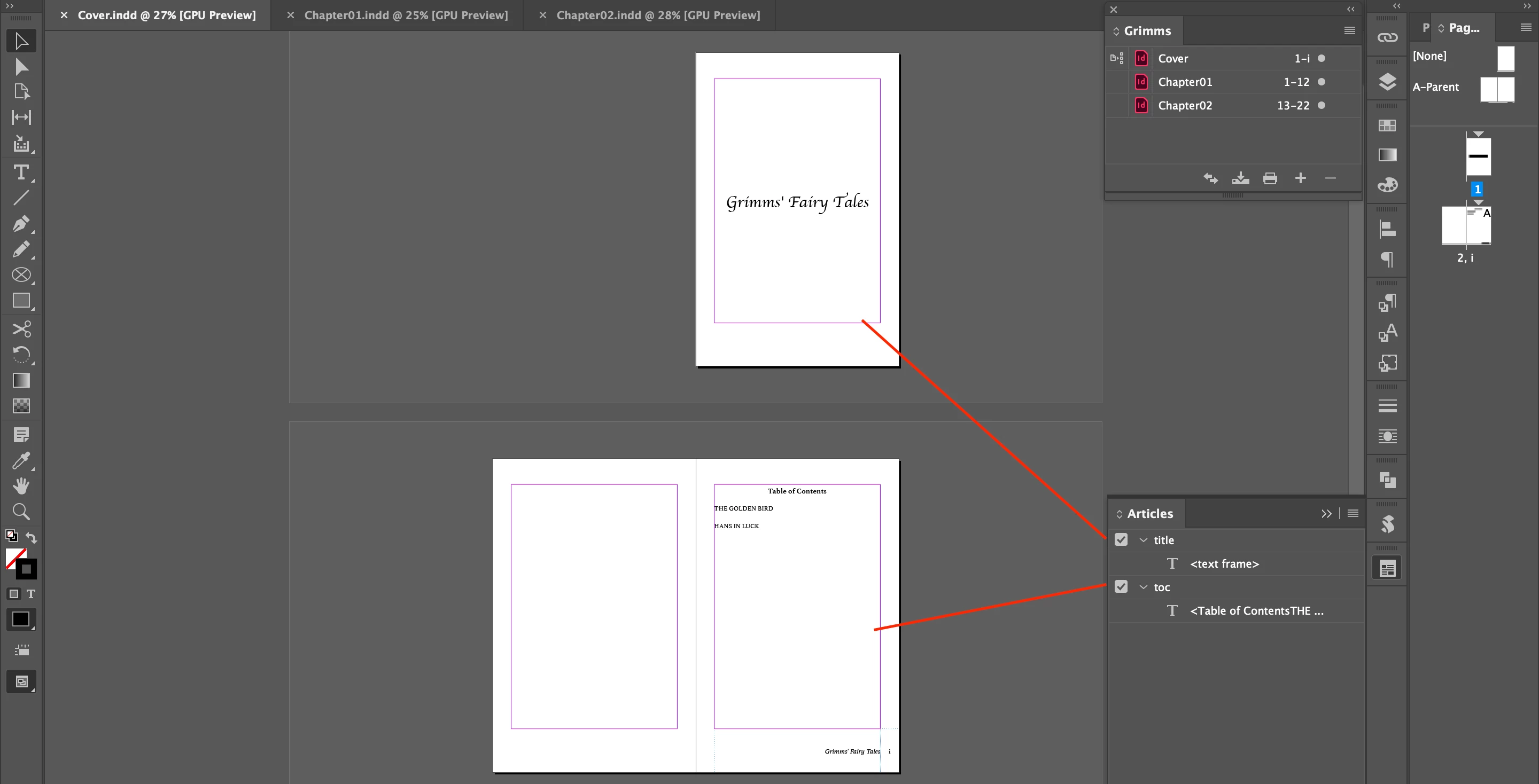Image resolution: width=1539 pixels, height=784 pixels.
Task: Select the Pen tool
Action: [21, 224]
